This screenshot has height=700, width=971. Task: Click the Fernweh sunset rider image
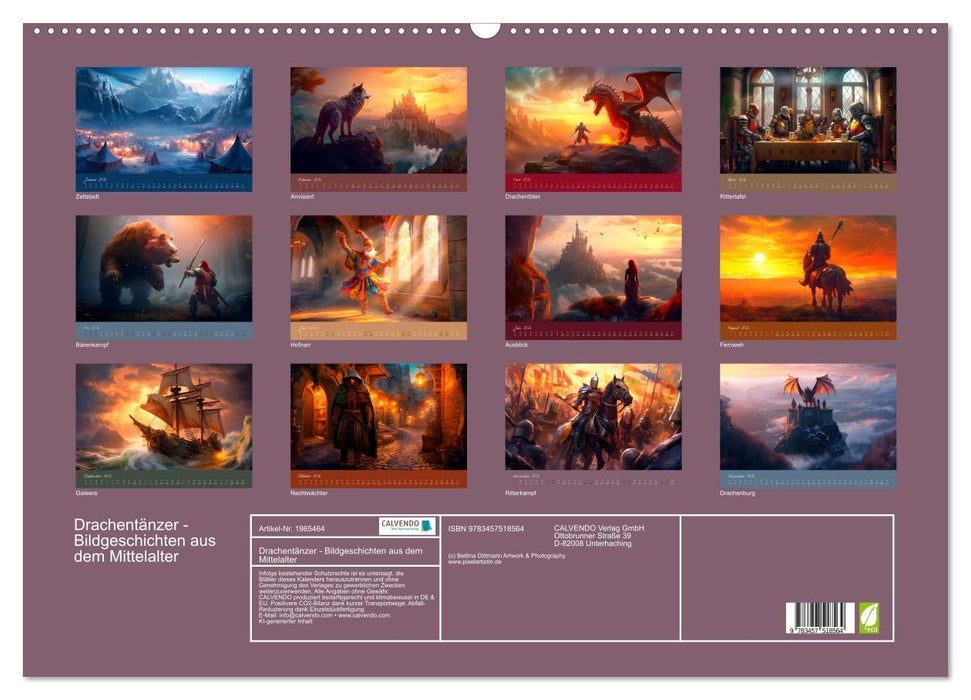pos(808,269)
